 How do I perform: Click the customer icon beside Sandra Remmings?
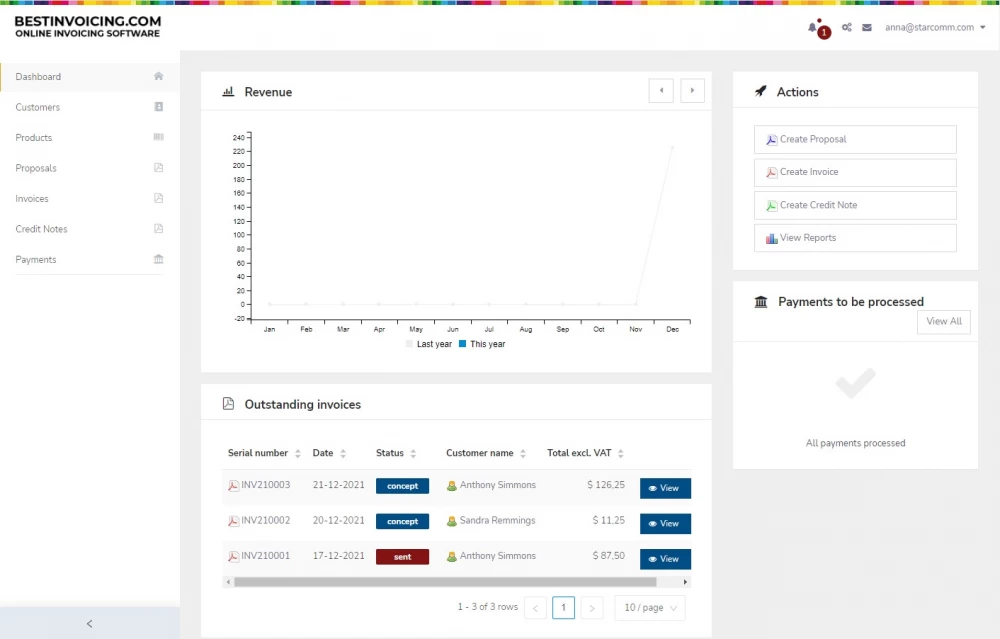[x=452, y=521]
